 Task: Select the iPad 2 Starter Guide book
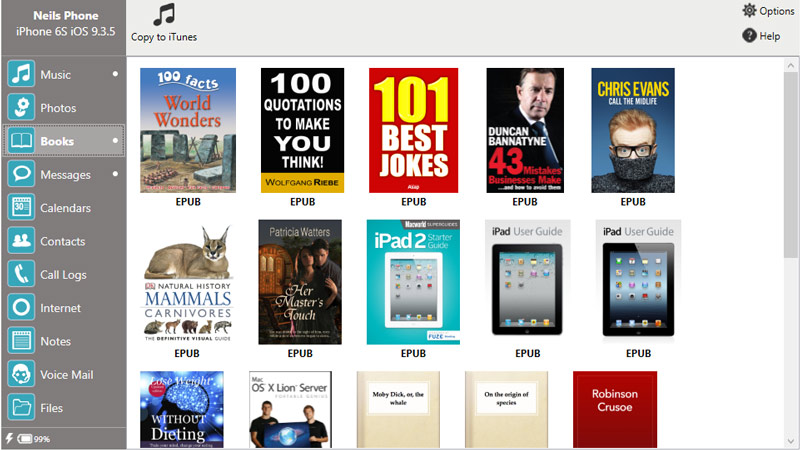(x=413, y=282)
